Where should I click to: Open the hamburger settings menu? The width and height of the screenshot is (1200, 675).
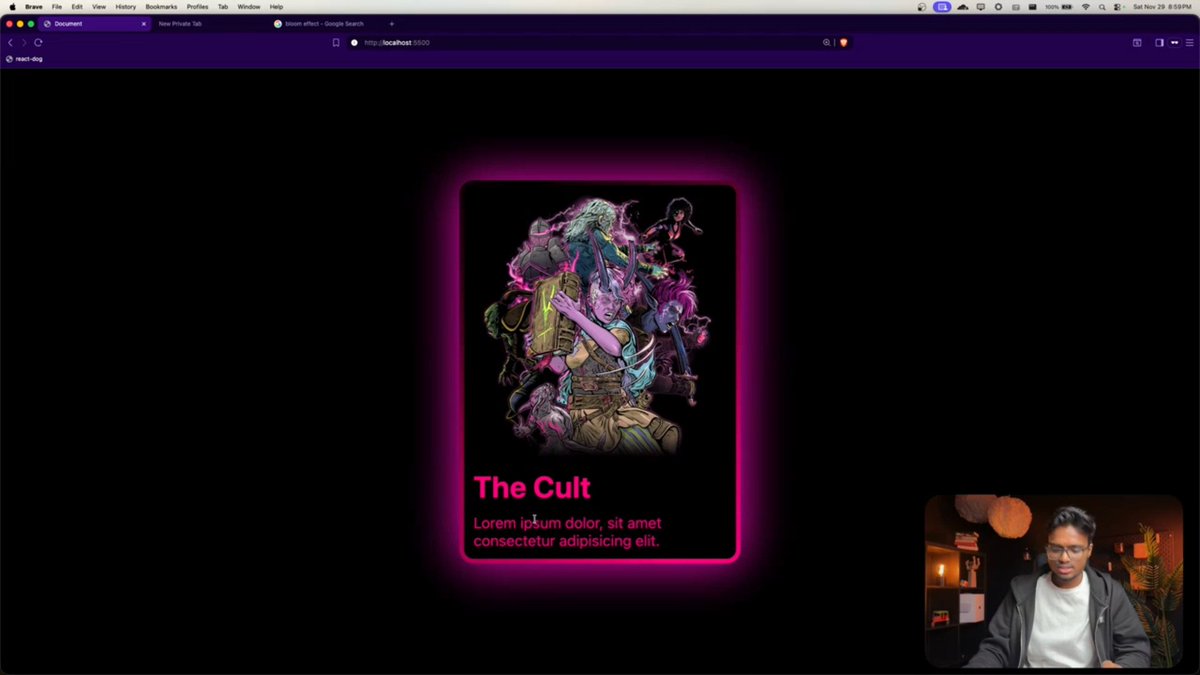click(x=1189, y=42)
